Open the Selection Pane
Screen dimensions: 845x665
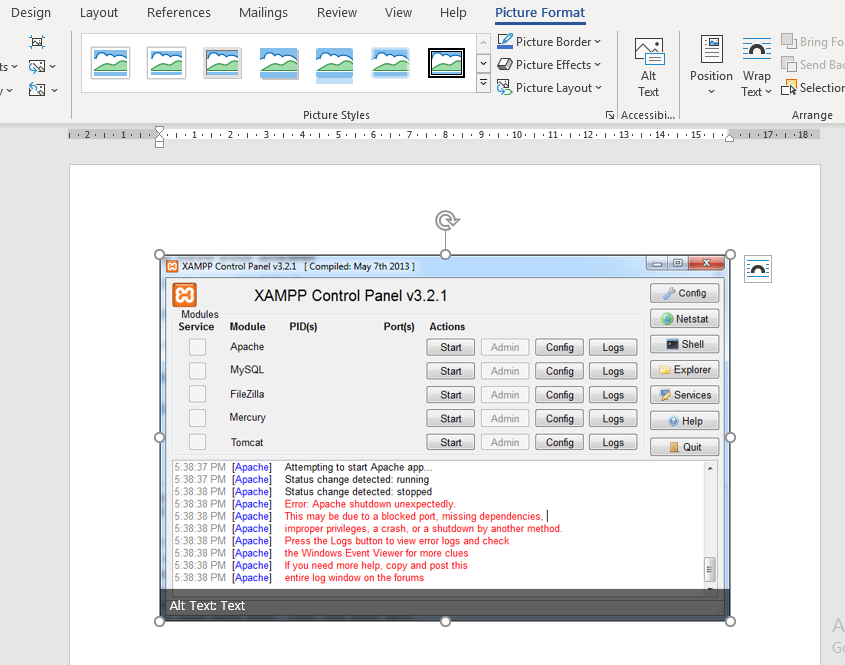pyautogui.click(x=812, y=88)
